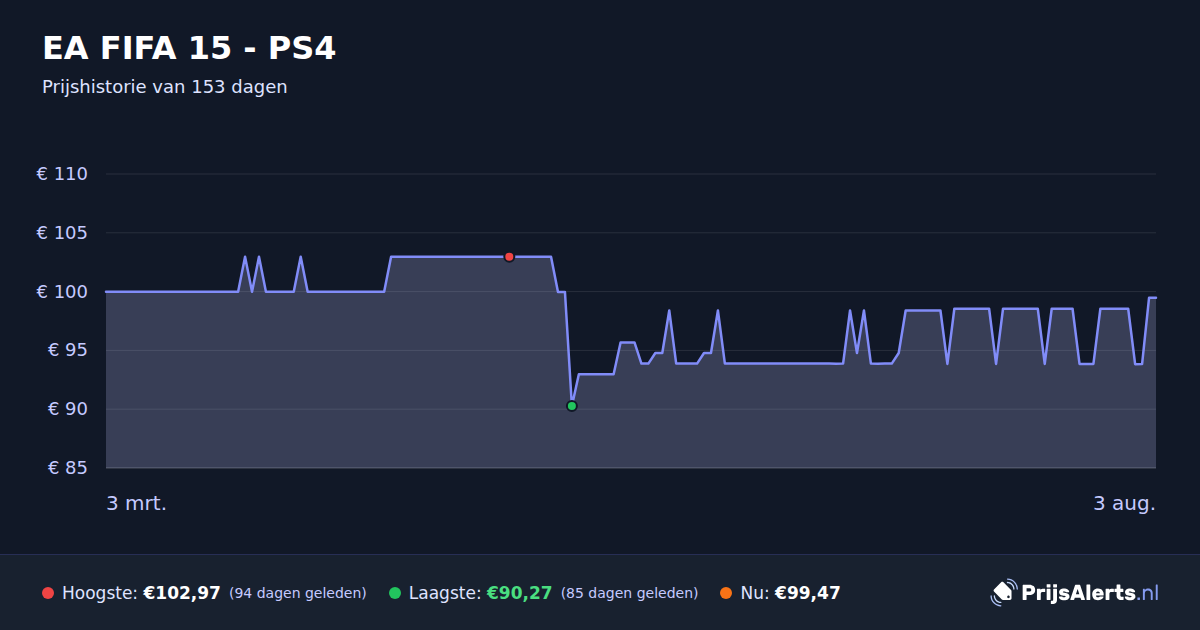Click the current price value €99,47
This screenshot has height=630, width=1200.
808,593
